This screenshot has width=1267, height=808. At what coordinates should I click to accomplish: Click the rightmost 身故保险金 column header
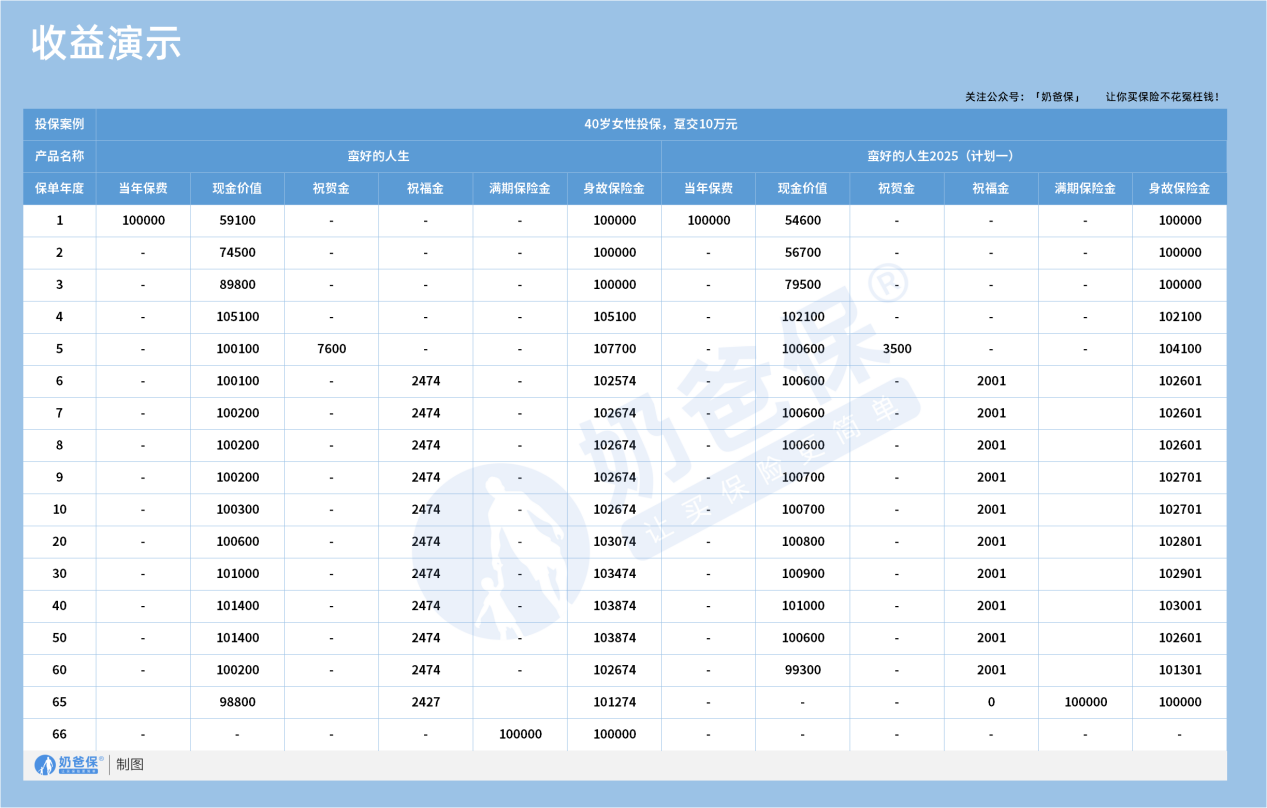[1178, 188]
